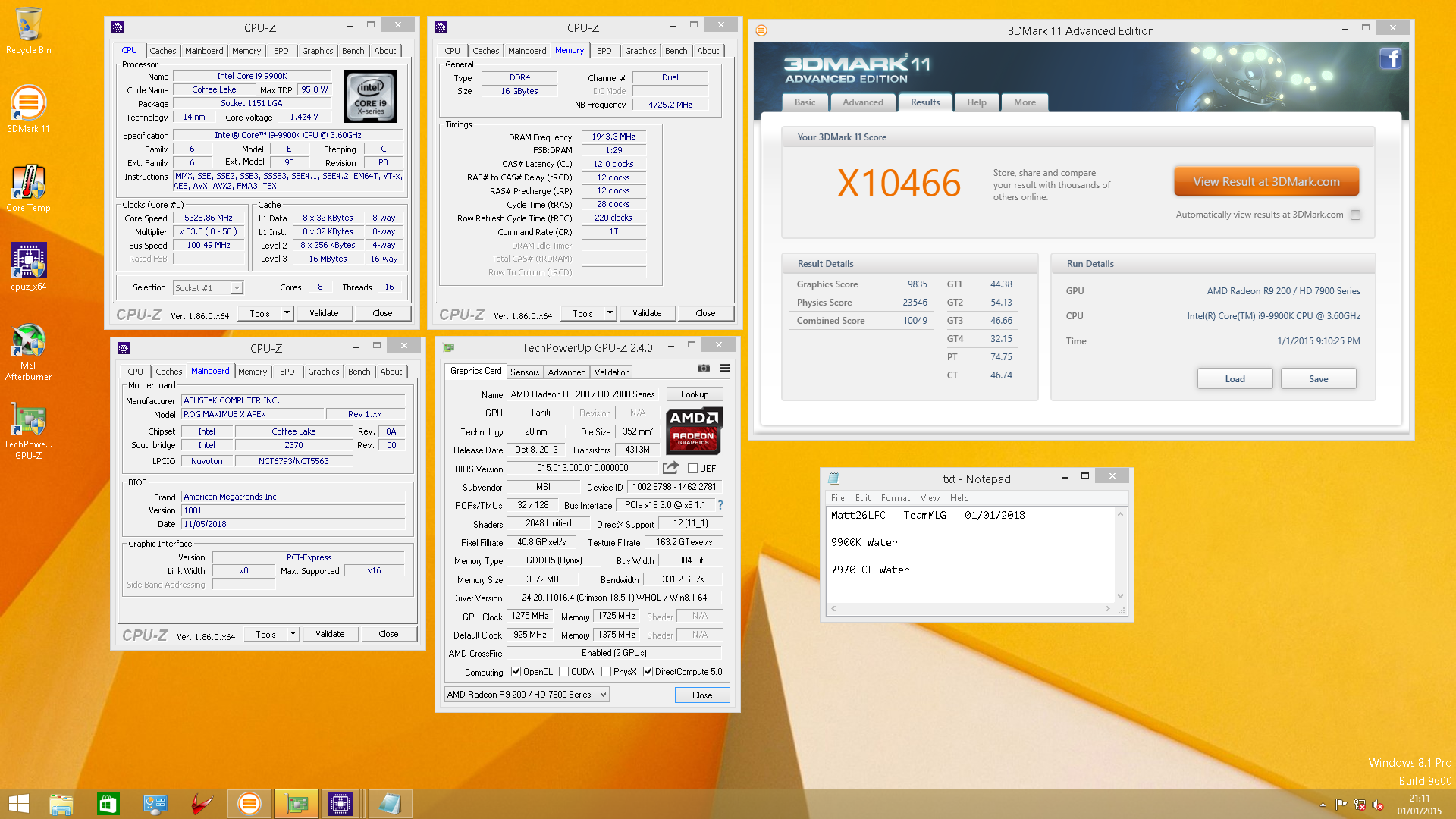Switch to Caches tab in CPU-Z CPU window
Image resolution: width=1456 pixels, height=819 pixels.
pyautogui.click(x=163, y=51)
